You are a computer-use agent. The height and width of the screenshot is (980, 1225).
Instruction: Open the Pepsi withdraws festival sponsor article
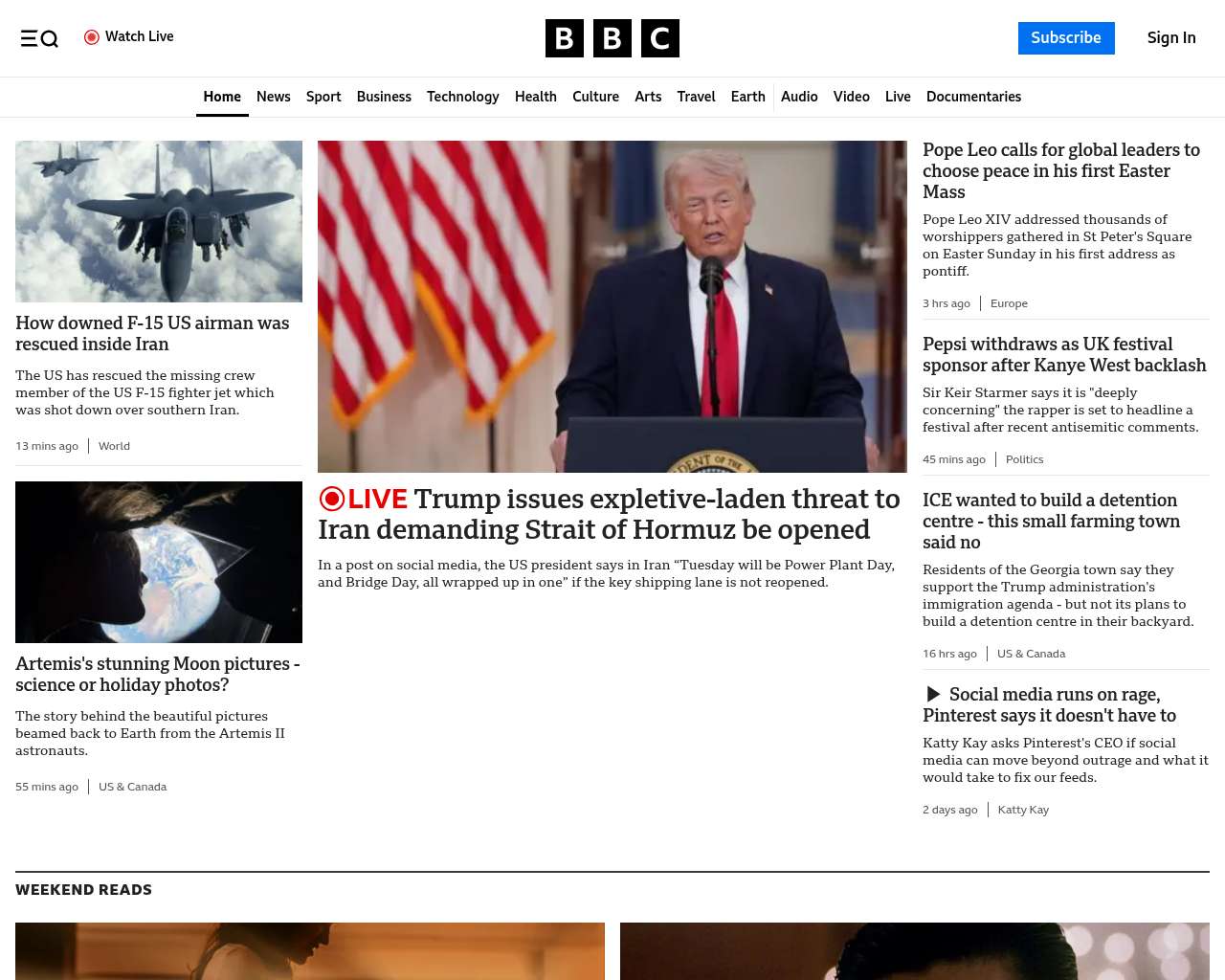[1064, 354]
